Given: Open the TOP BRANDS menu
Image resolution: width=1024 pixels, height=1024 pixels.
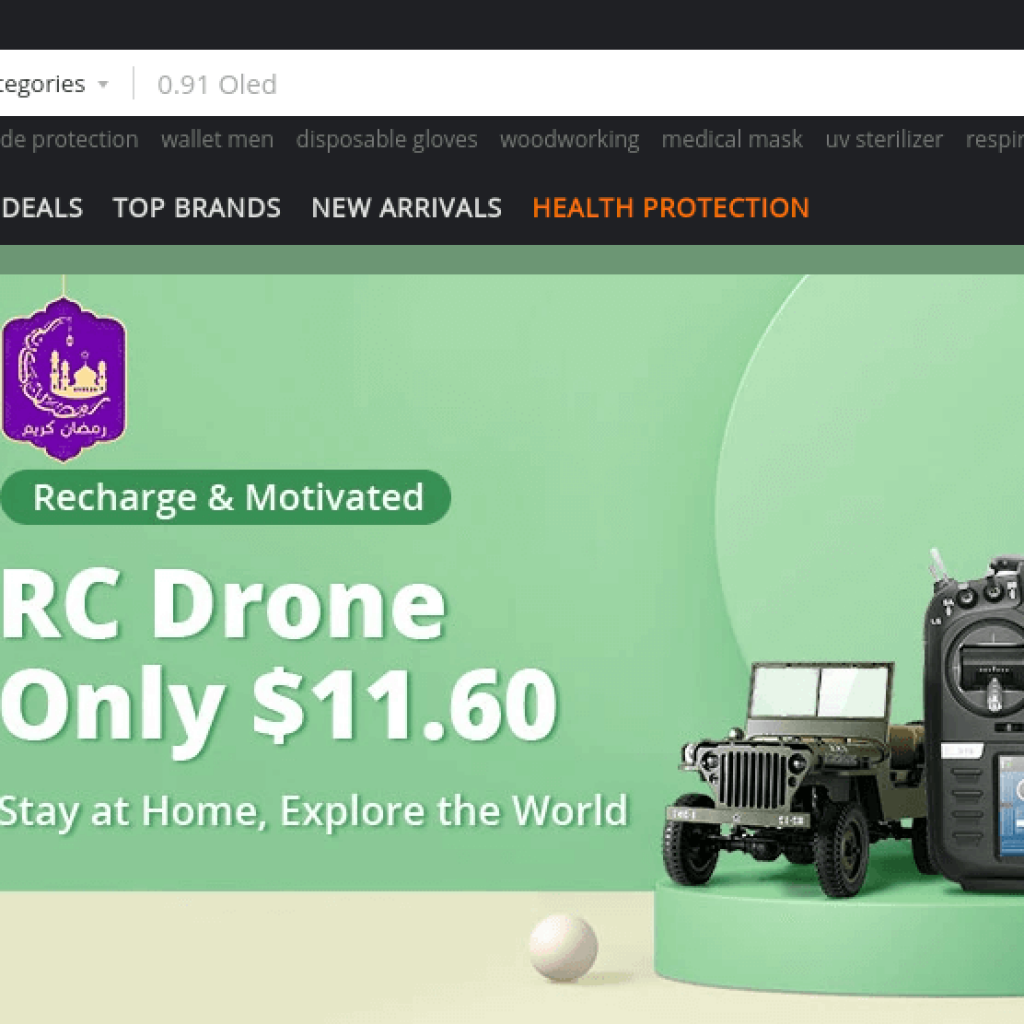Looking at the screenshot, I should pyautogui.click(x=197, y=208).
